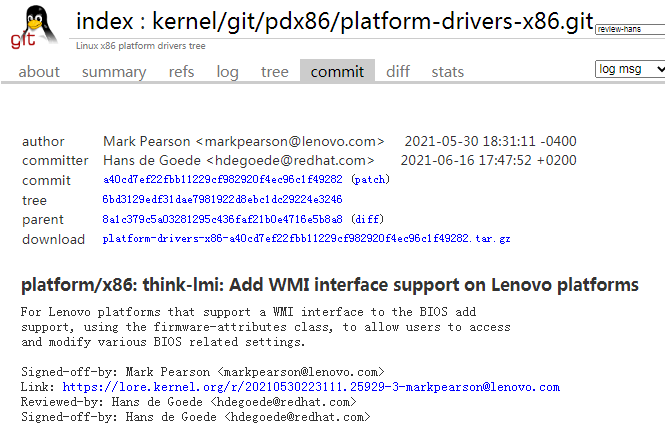Switch to the log tab

[x=228, y=71]
